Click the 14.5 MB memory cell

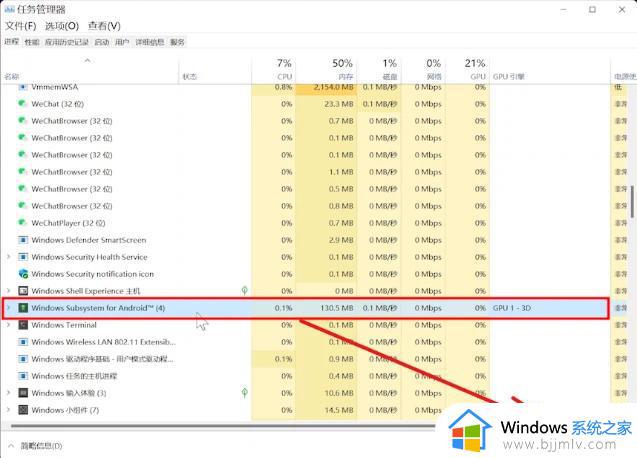click(x=326, y=410)
